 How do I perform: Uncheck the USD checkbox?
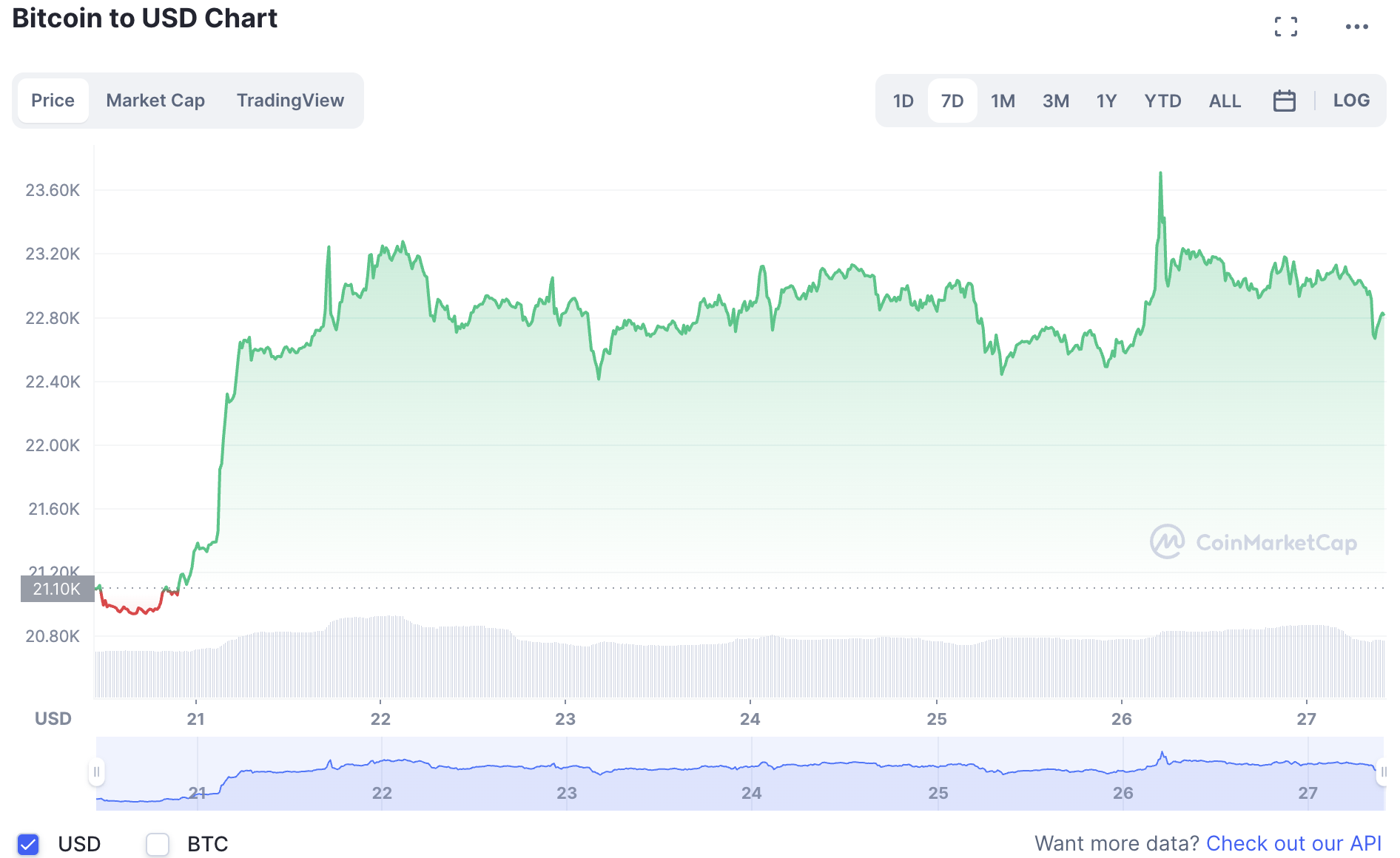click(28, 844)
